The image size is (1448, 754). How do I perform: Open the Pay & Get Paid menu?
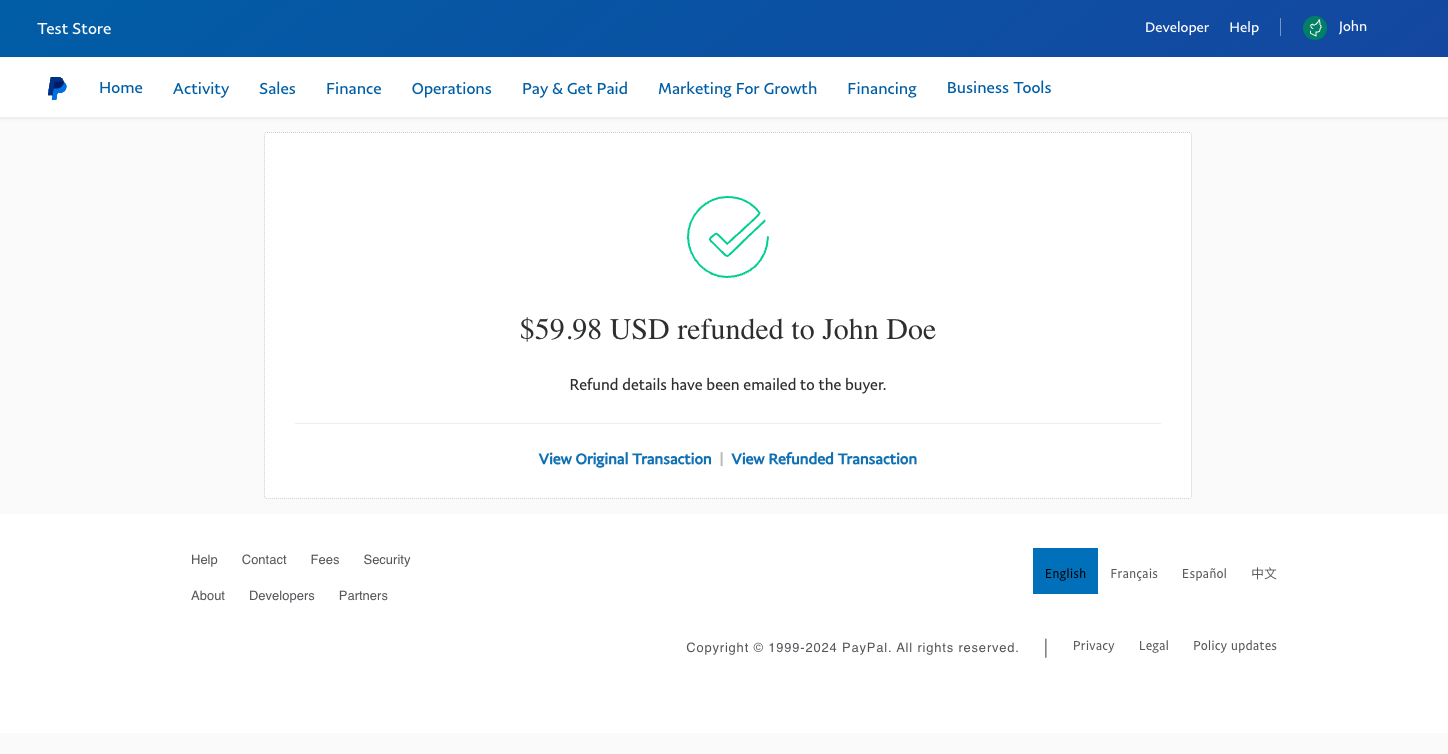click(x=575, y=88)
